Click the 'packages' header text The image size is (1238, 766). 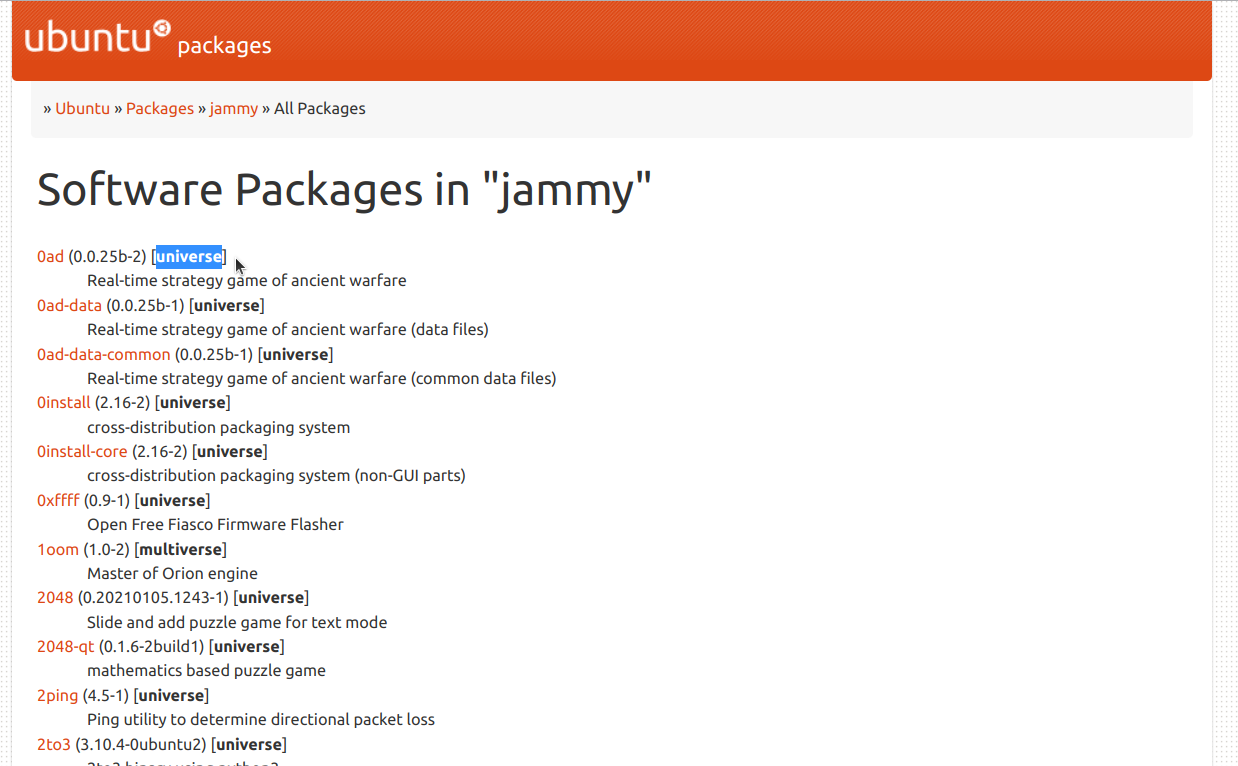[224, 46]
